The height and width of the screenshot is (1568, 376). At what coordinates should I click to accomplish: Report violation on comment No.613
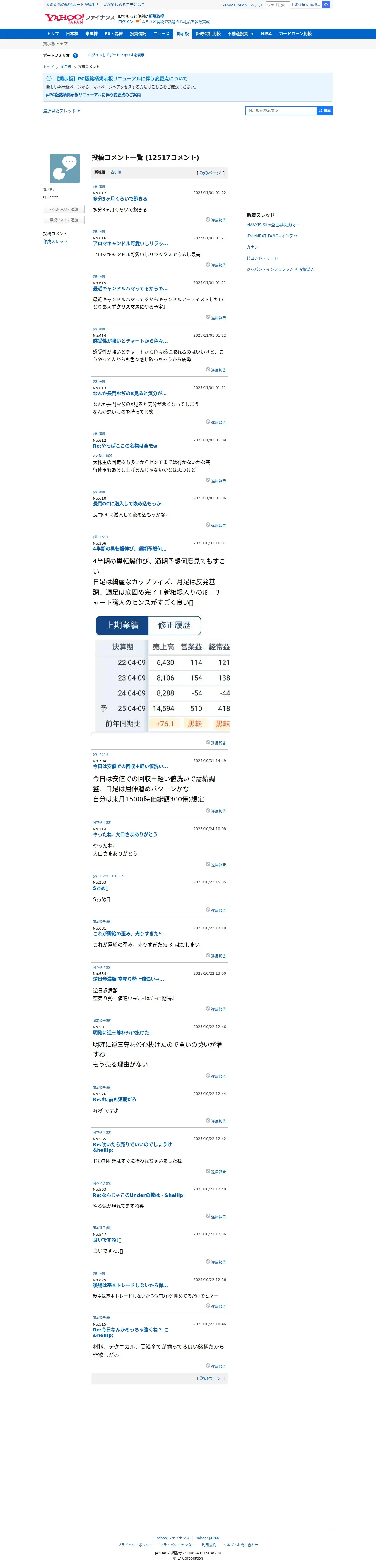[x=216, y=422]
